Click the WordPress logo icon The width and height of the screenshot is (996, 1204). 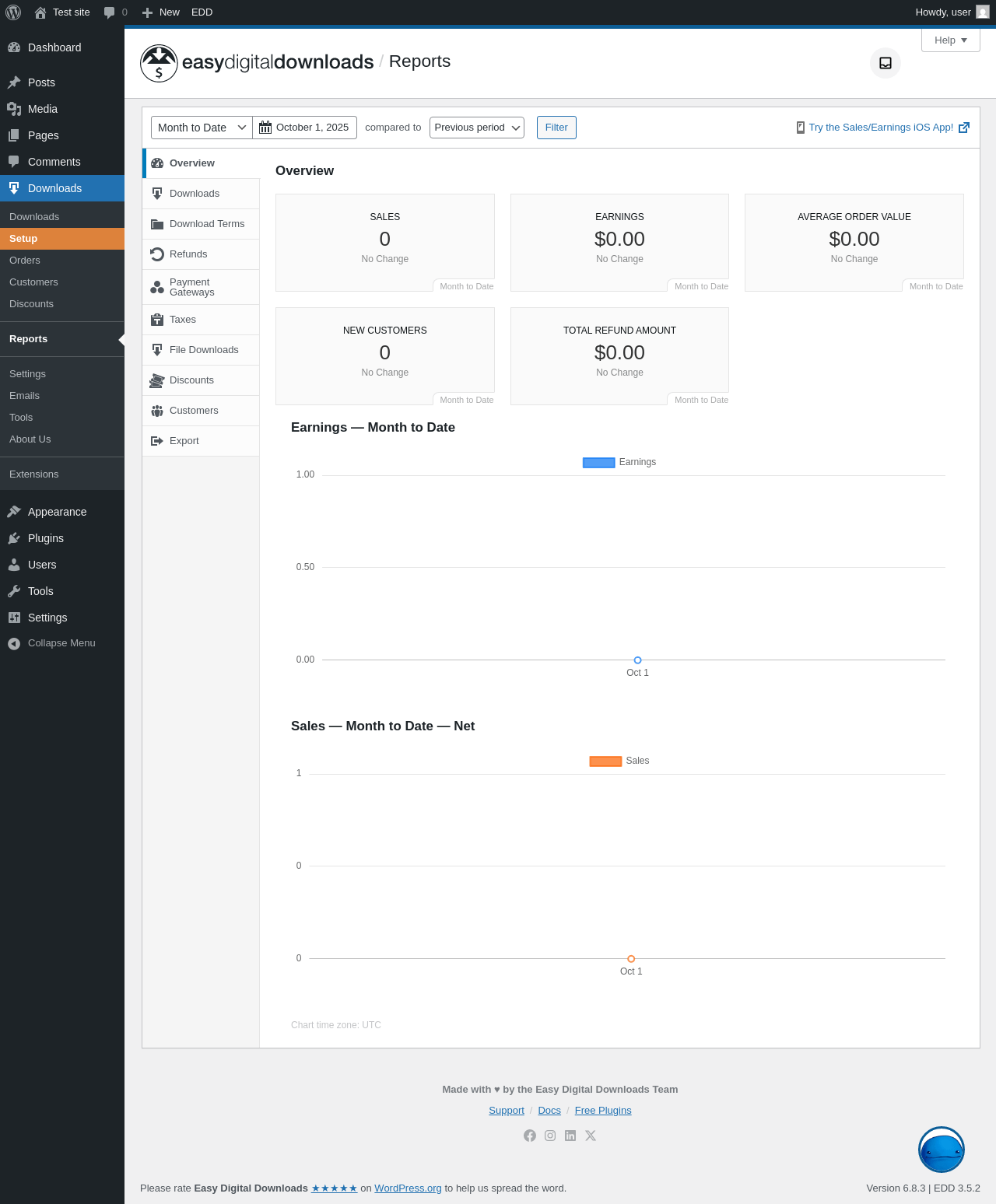(x=13, y=12)
